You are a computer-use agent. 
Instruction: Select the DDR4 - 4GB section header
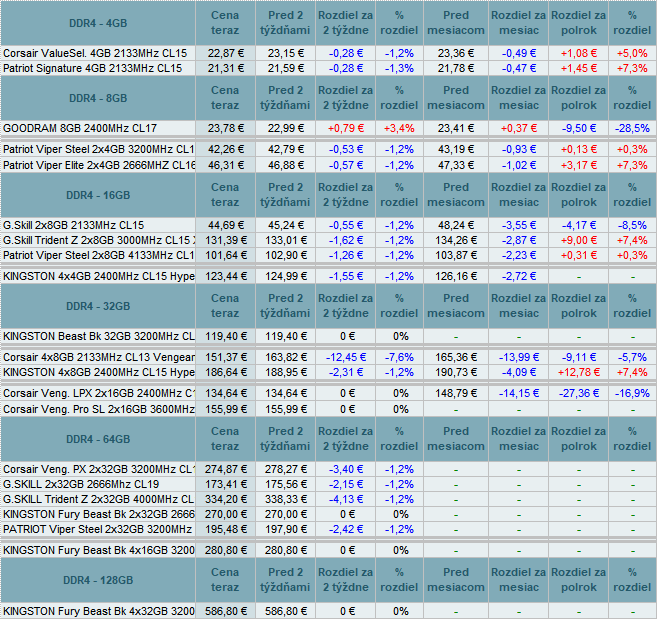pyautogui.click(x=98, y=23)
